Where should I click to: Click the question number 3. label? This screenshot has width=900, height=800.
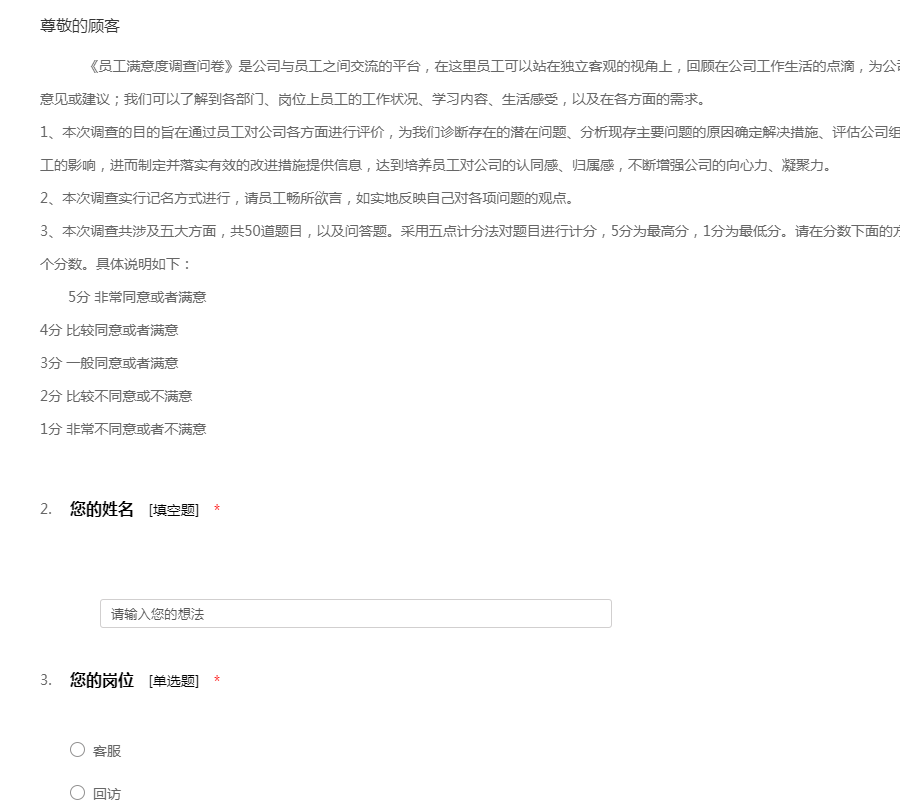coord(46,681)
